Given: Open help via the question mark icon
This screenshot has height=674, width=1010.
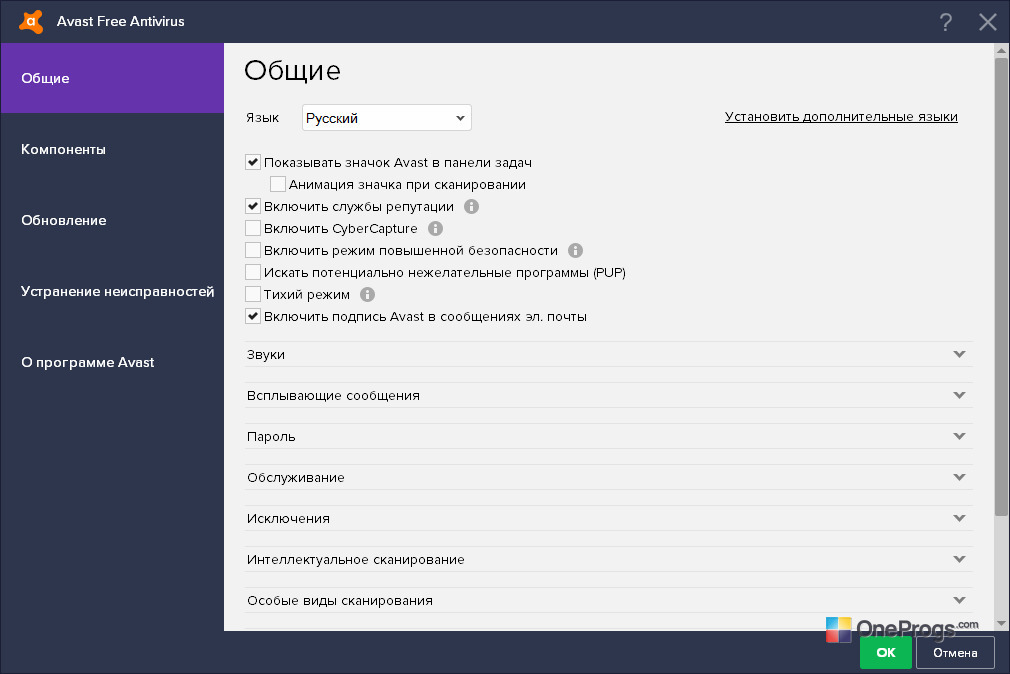Looking at the screenshot, I should pyautogui.click(x=945, y=22).
